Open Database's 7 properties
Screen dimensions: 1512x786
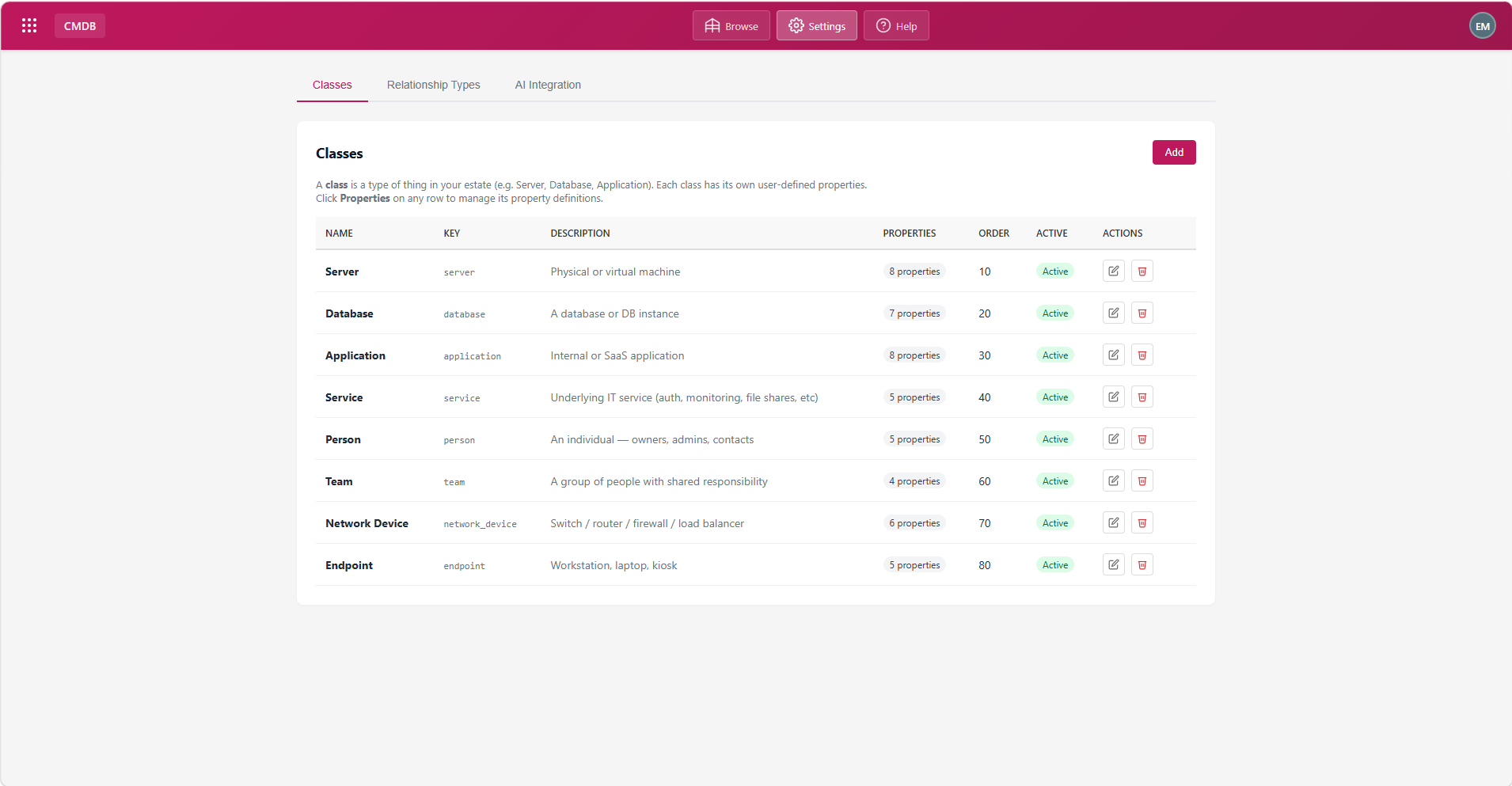click(914, 313)
